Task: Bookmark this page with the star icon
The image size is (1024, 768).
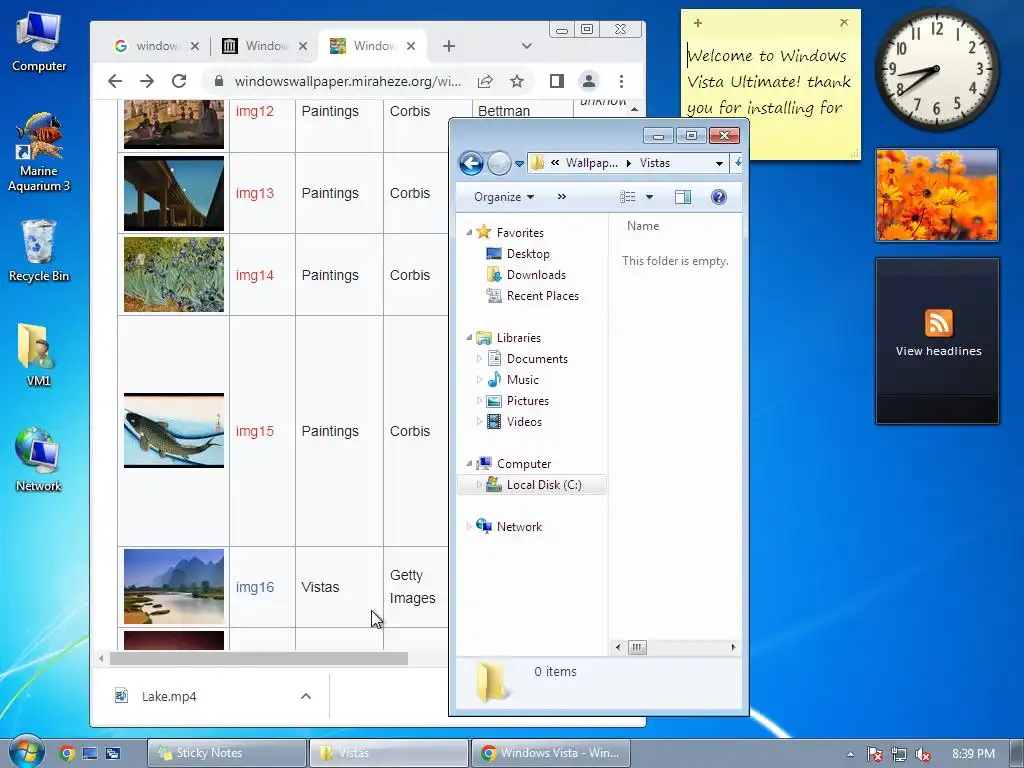Action: click(517, 81)
